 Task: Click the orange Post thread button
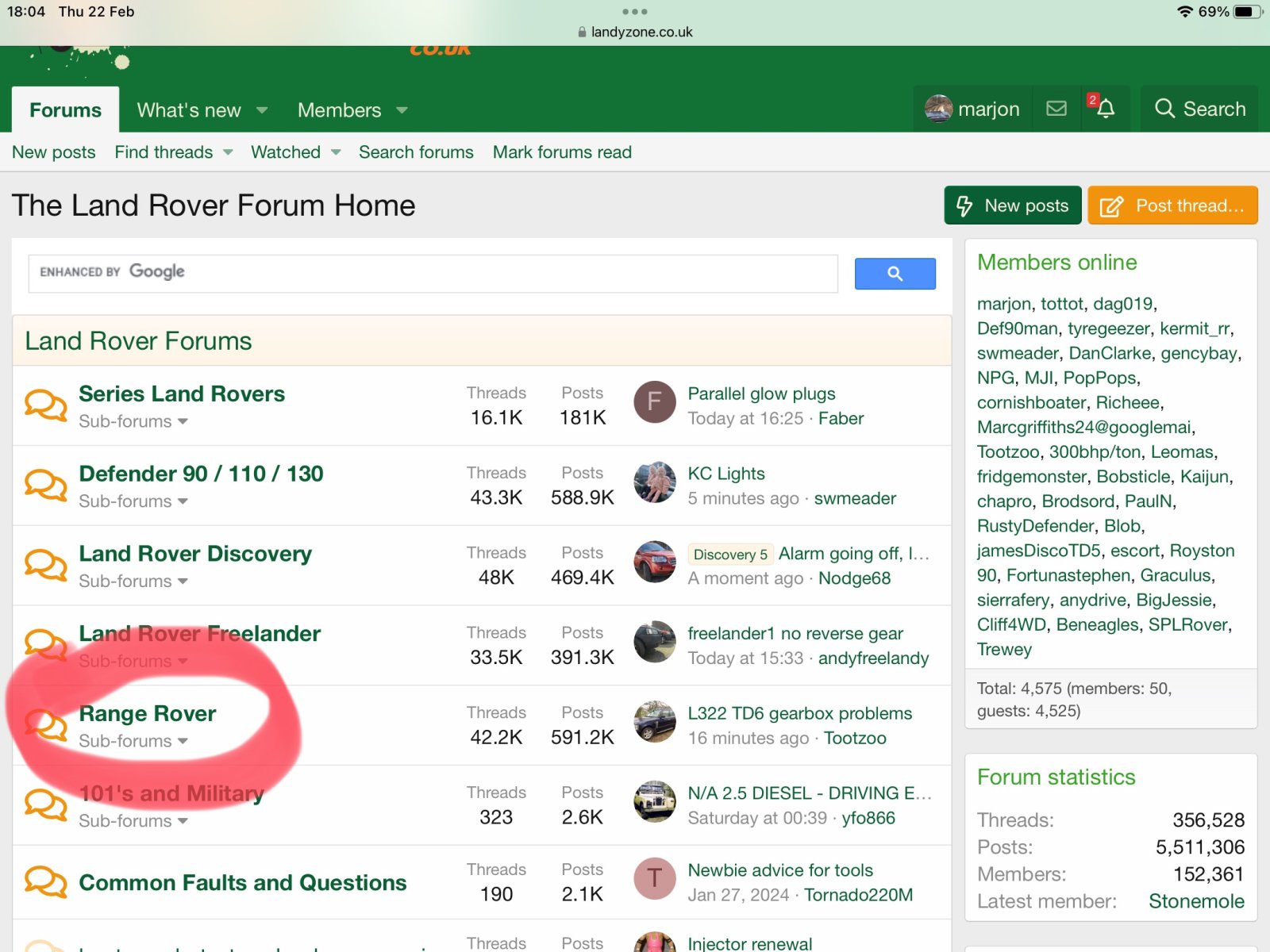coord(1172,205)
